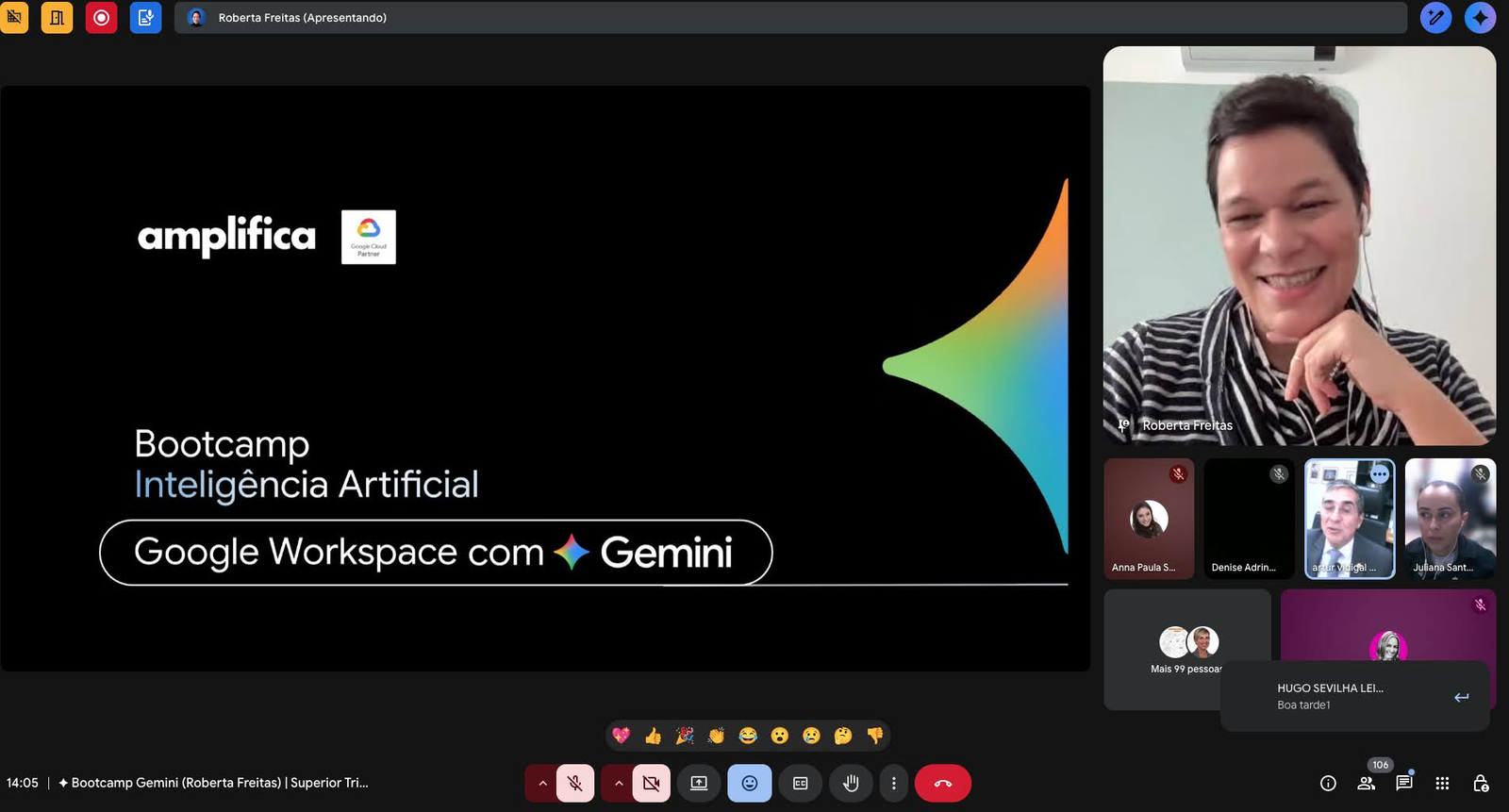Send the thumbs up reaction
Screen dimensions: 1509x812
653,736
